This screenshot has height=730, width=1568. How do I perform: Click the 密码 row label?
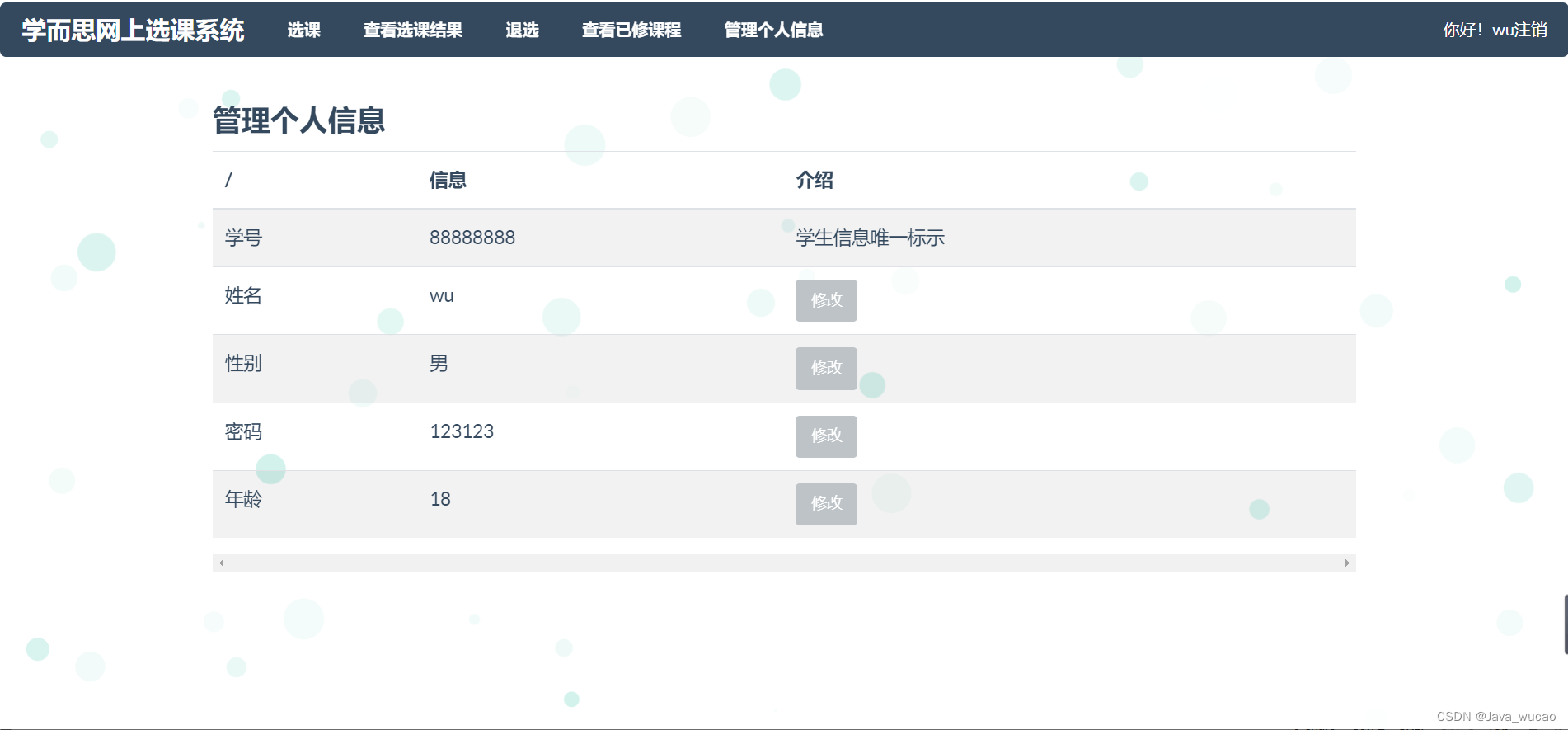[243, 431]
